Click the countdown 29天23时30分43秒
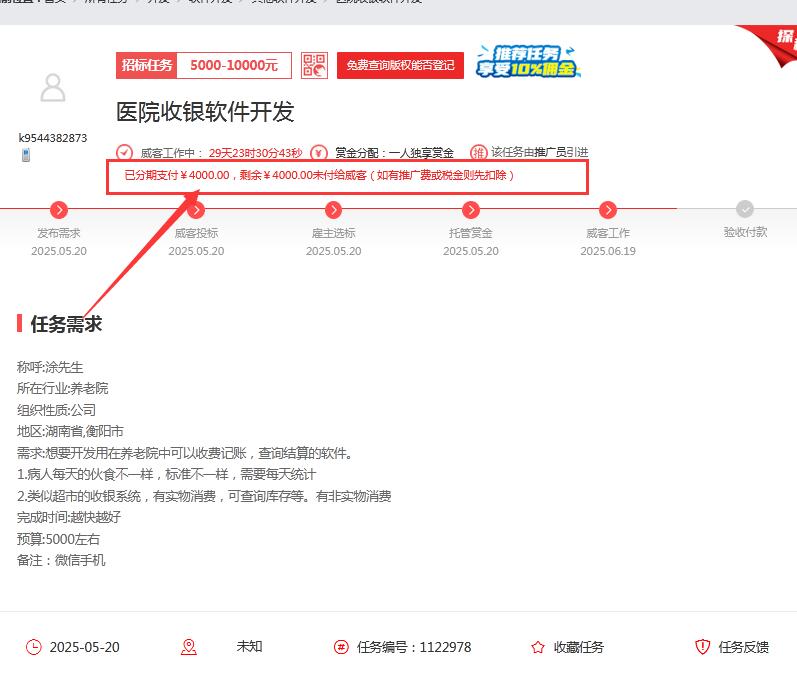797x679 pixels. coord(256,153)
